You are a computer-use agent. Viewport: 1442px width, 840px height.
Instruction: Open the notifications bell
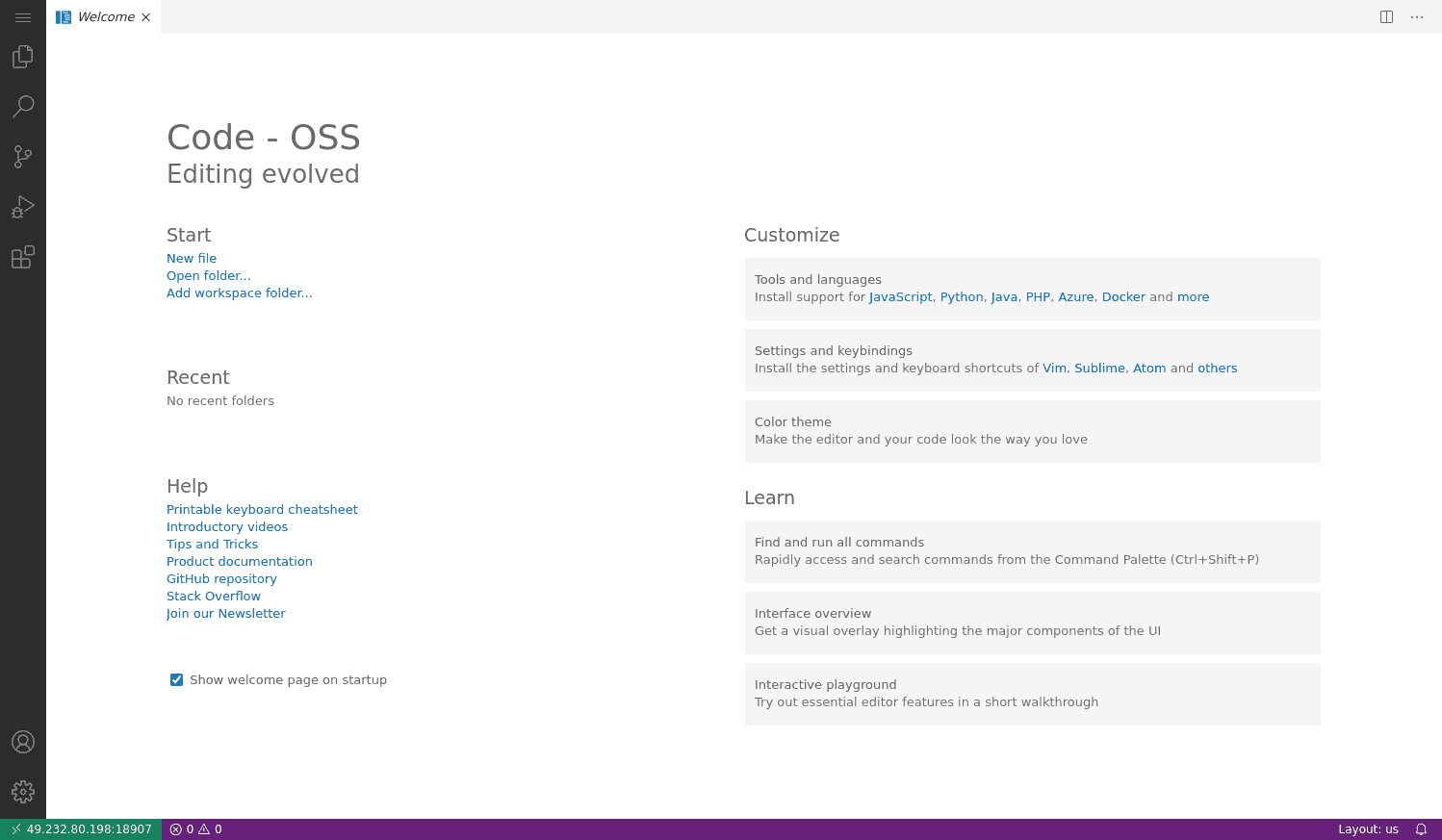[1421, 829]
